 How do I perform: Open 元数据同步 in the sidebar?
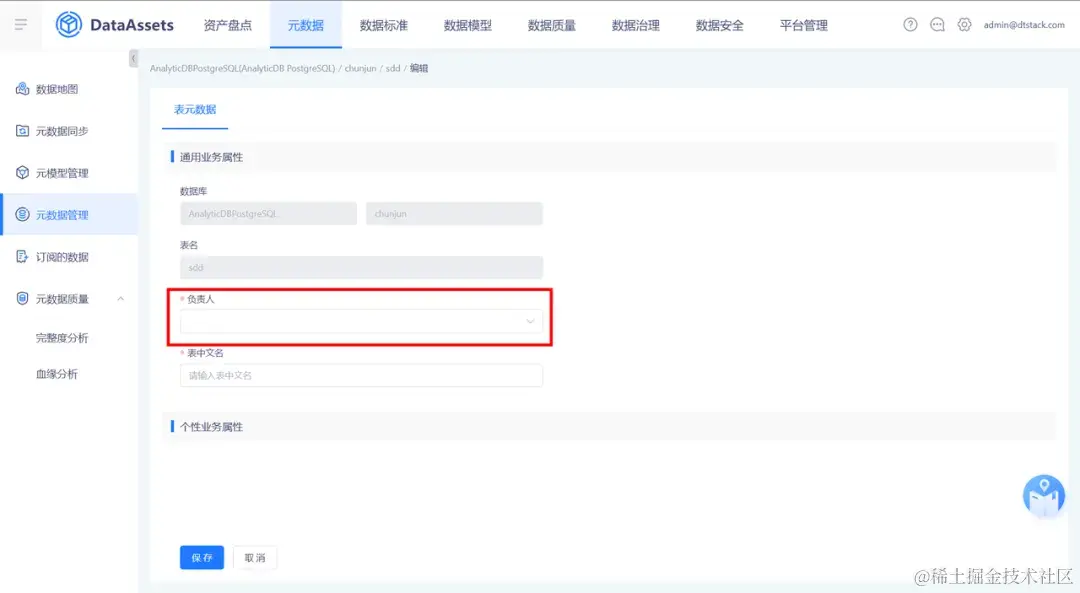[62, 131]
